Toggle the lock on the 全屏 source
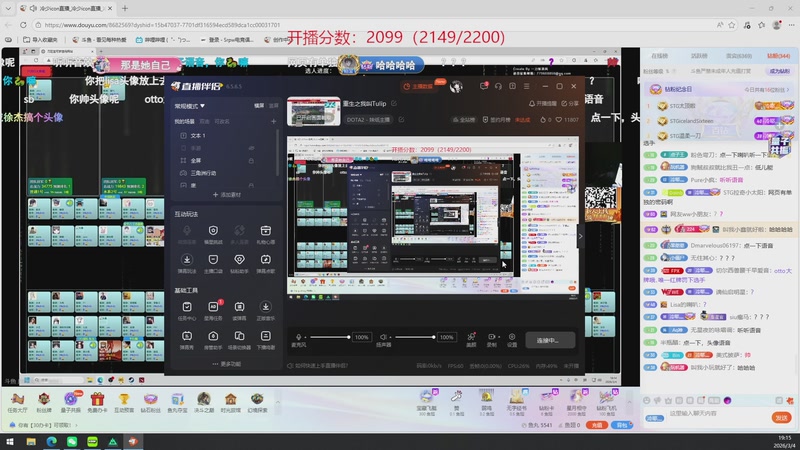The width and height of the screenshot is (800, 450). (251, 161)
